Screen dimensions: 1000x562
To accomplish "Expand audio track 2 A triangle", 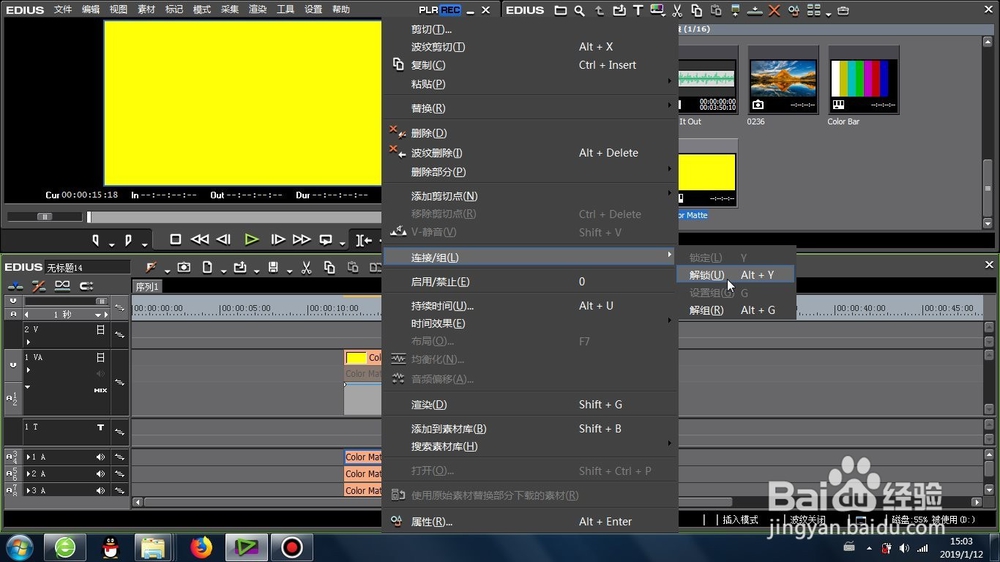I will coord(28,473).
